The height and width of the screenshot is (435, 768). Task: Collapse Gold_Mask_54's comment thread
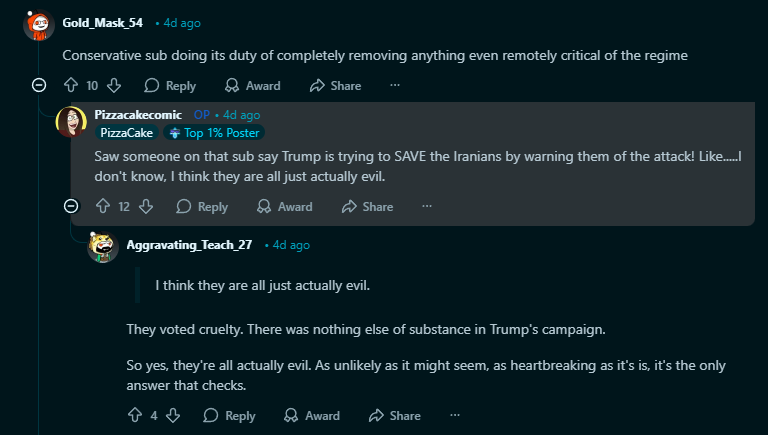tap(39, 85)
